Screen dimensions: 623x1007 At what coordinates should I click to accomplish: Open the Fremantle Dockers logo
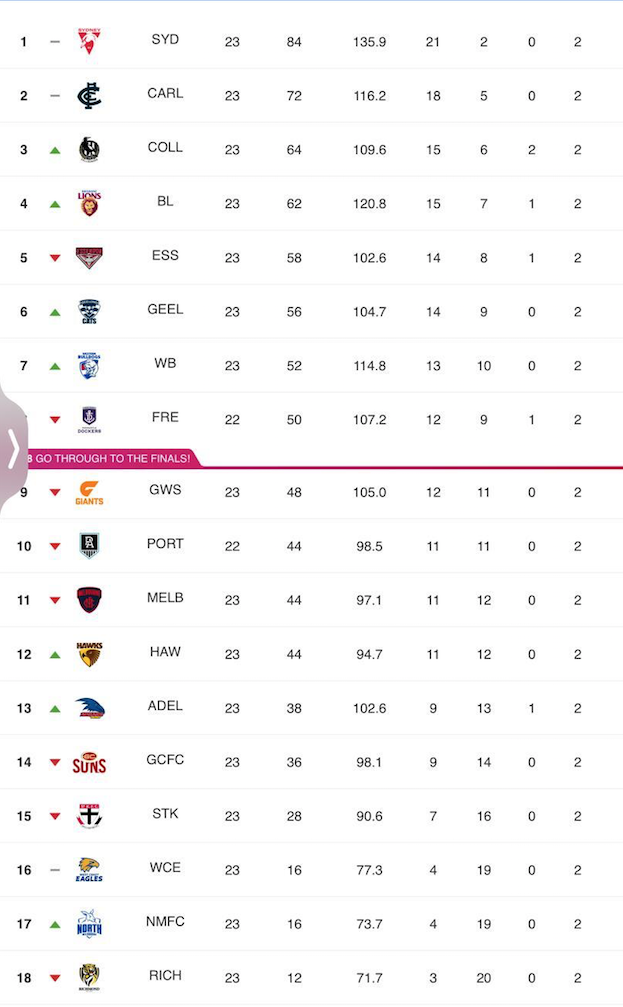pyautogui.click(x=88, y=418)
